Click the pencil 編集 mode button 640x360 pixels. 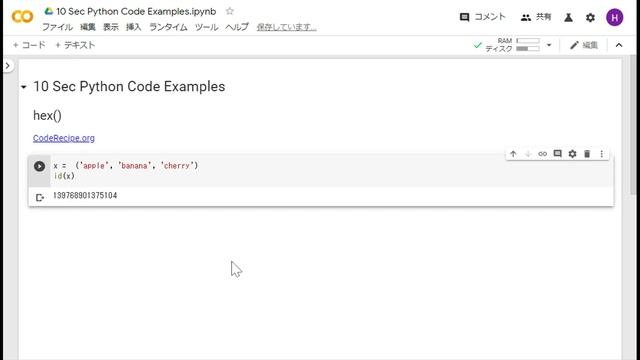[x=584, y=45]
